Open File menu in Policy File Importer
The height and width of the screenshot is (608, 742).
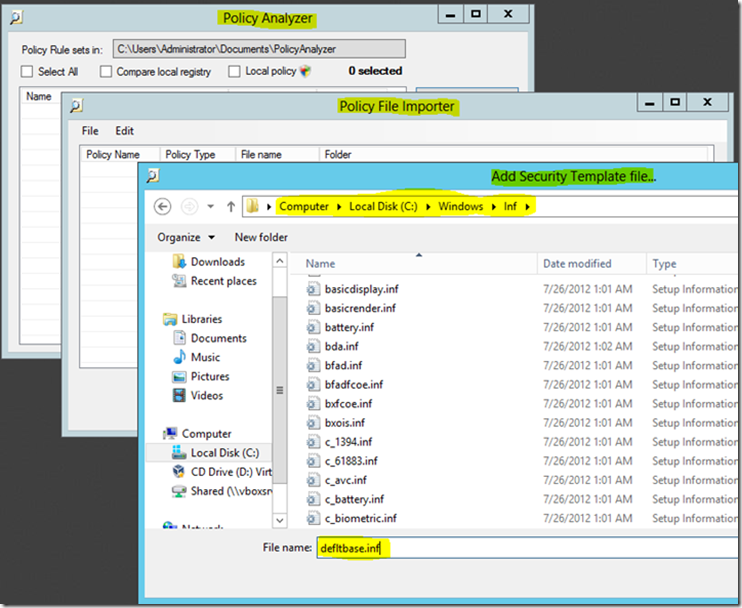(90, 131)
